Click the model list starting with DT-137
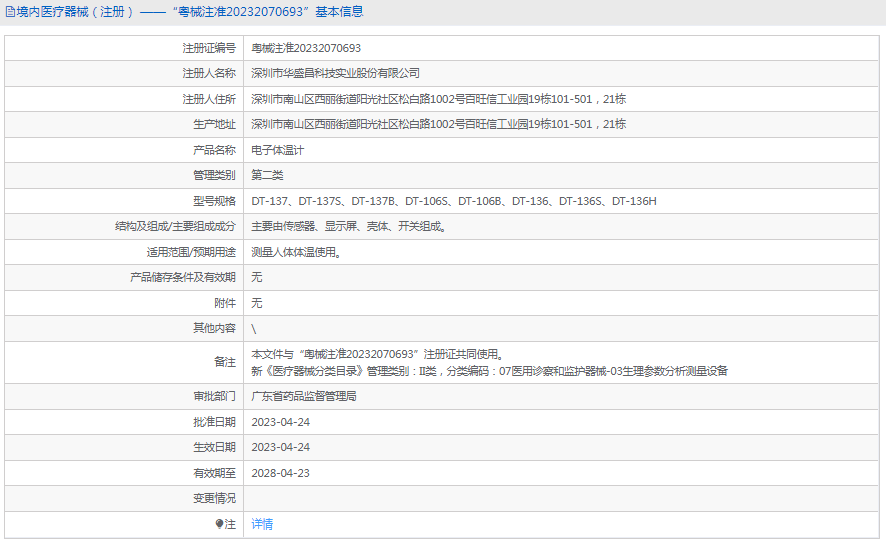The height and width of the screenshot is (544, 886). [454, 201]
